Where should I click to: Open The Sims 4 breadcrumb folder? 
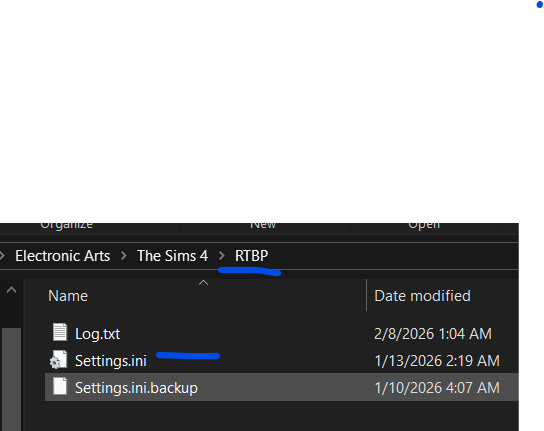click(x=172, y=256)
